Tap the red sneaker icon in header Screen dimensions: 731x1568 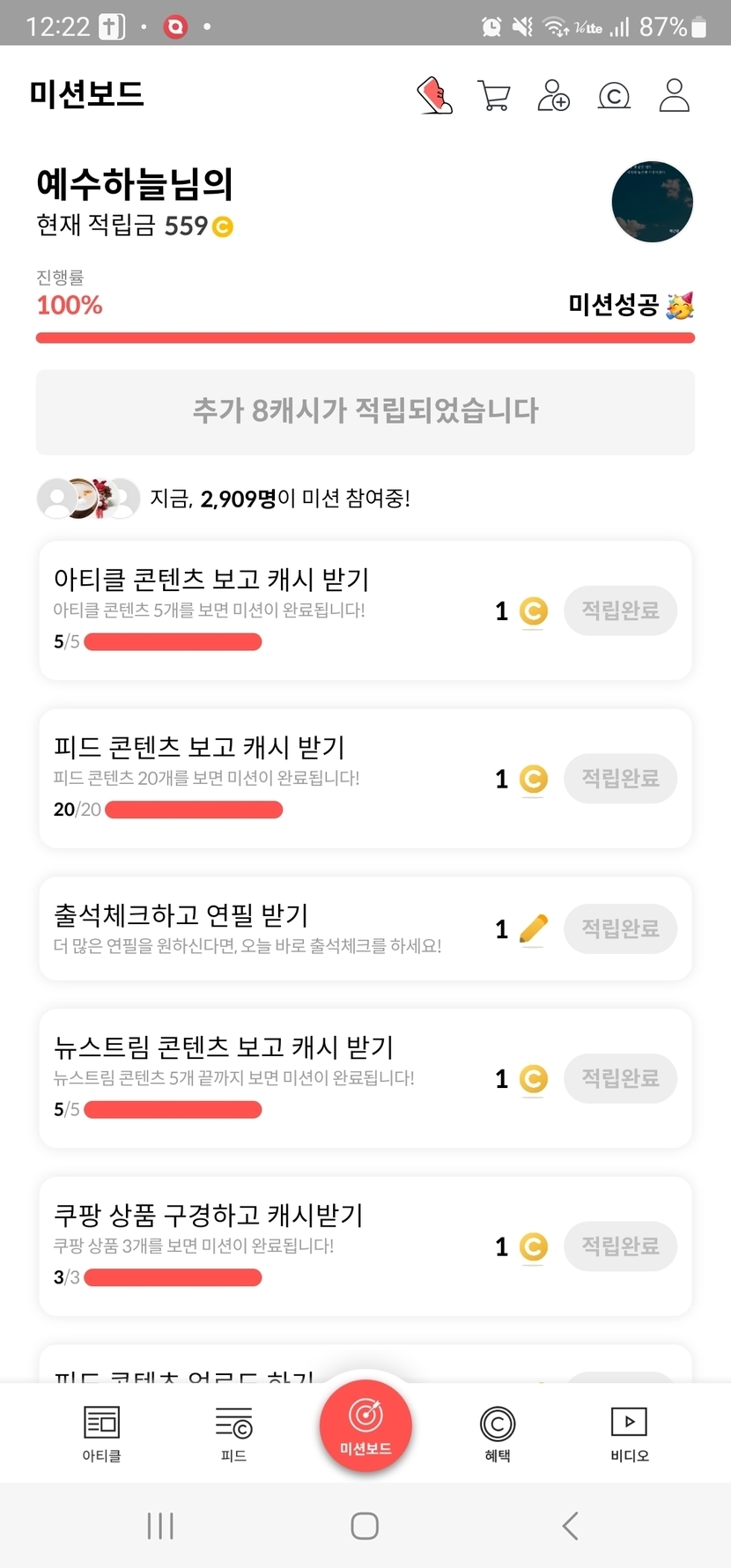coord(434,95)
